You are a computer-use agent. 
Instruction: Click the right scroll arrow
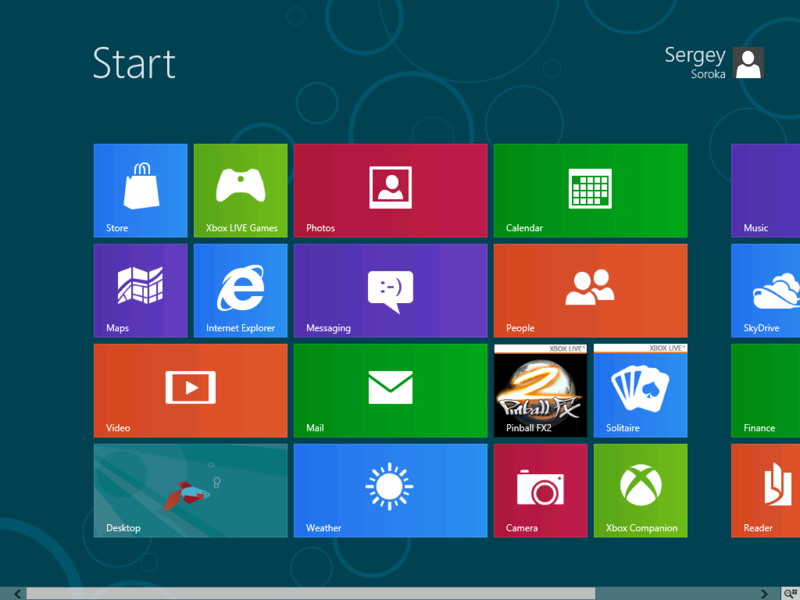pos(763,591)
